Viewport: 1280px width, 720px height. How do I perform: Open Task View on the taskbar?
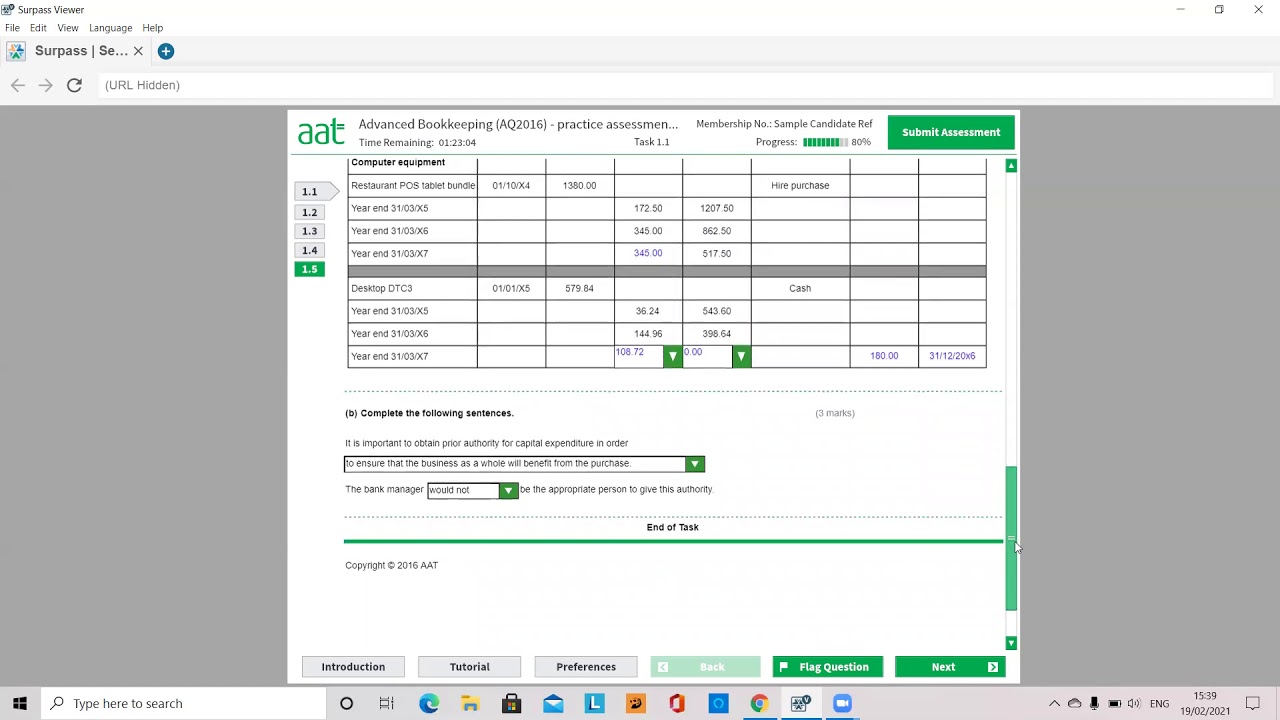[x=387, y=703]
